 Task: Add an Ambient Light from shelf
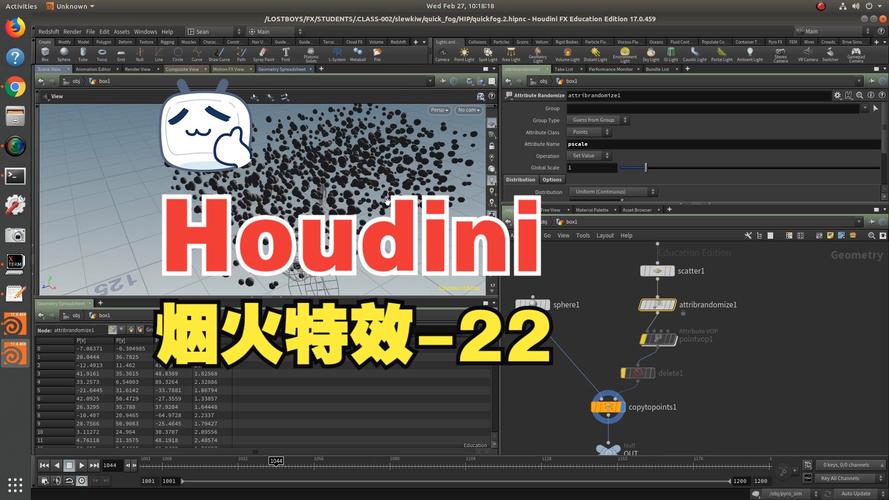[x=750, y=55]
